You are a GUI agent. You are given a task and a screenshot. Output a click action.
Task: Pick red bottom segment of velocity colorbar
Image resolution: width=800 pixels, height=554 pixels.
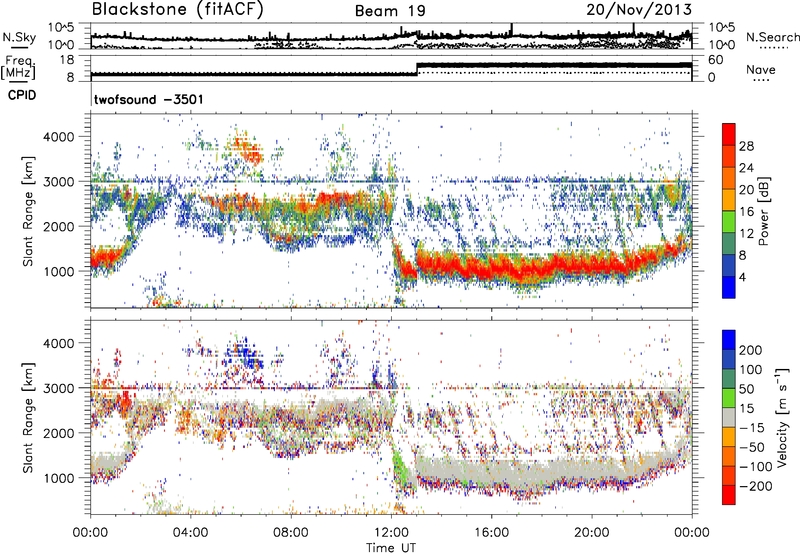729,495
